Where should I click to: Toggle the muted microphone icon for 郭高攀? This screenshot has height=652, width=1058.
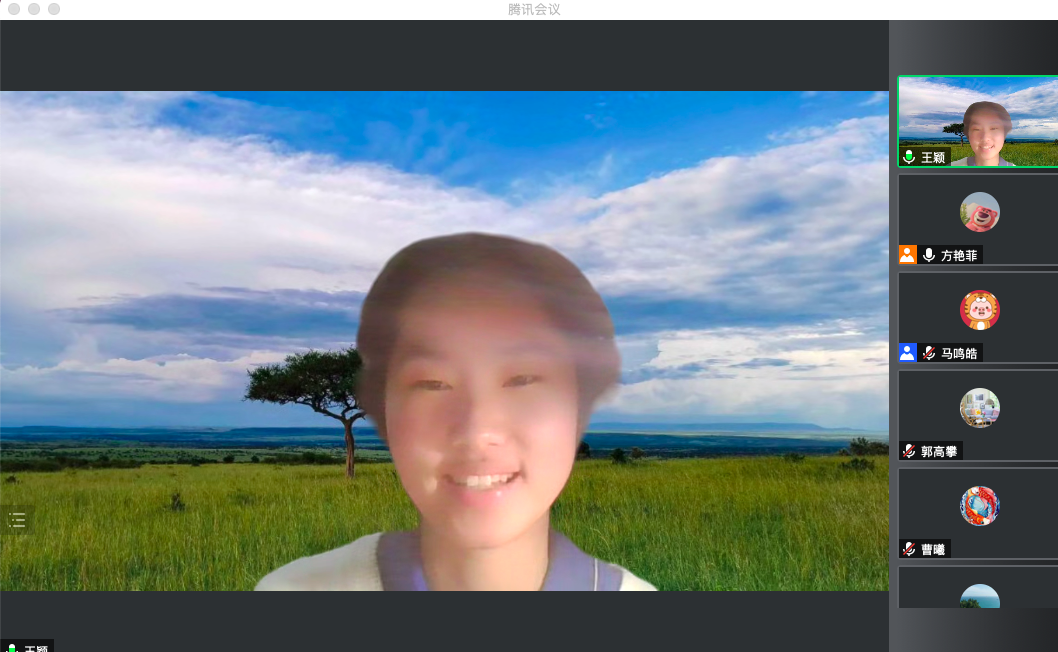[909, 451]
